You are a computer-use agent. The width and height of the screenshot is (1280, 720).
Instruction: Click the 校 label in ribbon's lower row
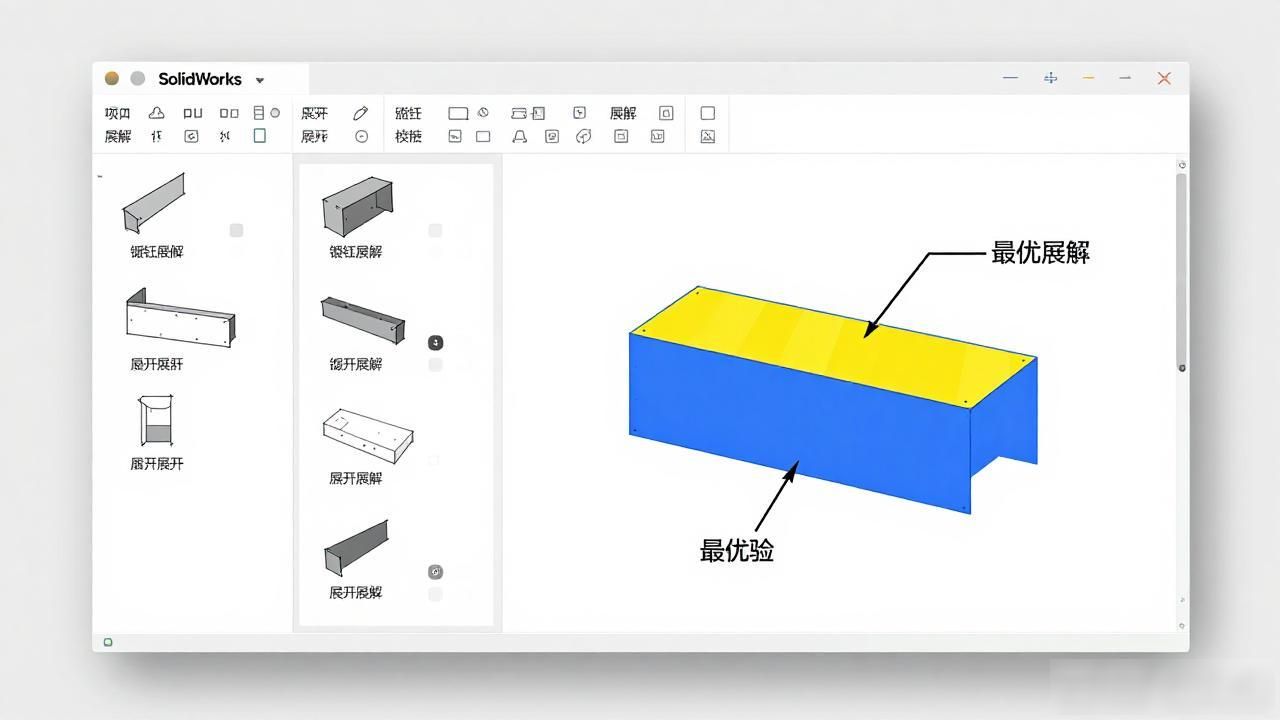tap(408, 136)
